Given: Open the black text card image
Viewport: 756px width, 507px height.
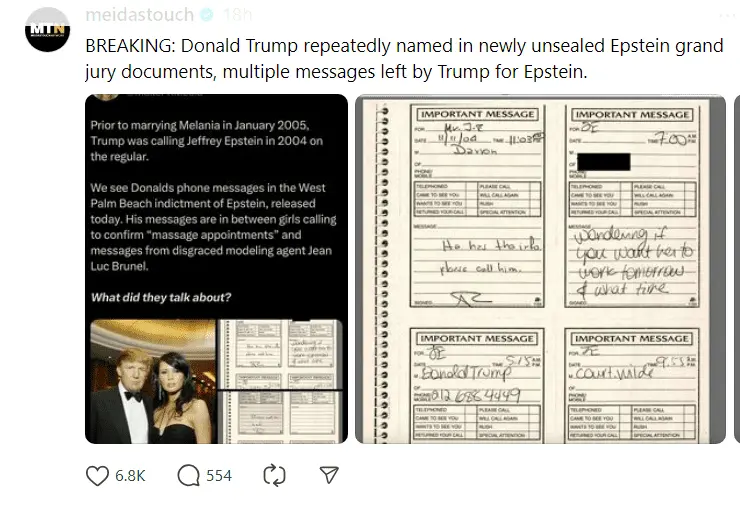Looking at the screenshot, I should (216, 269).
